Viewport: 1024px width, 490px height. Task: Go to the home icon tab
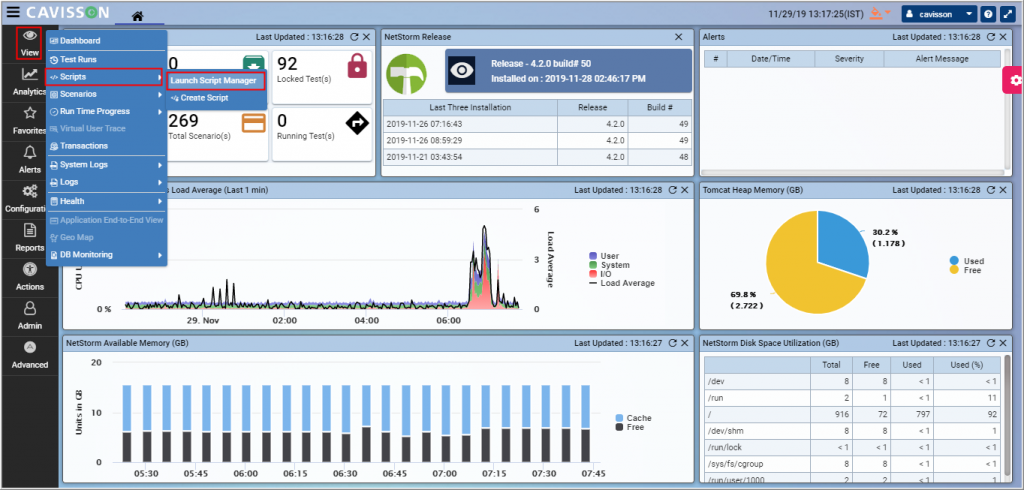[138, 16]
